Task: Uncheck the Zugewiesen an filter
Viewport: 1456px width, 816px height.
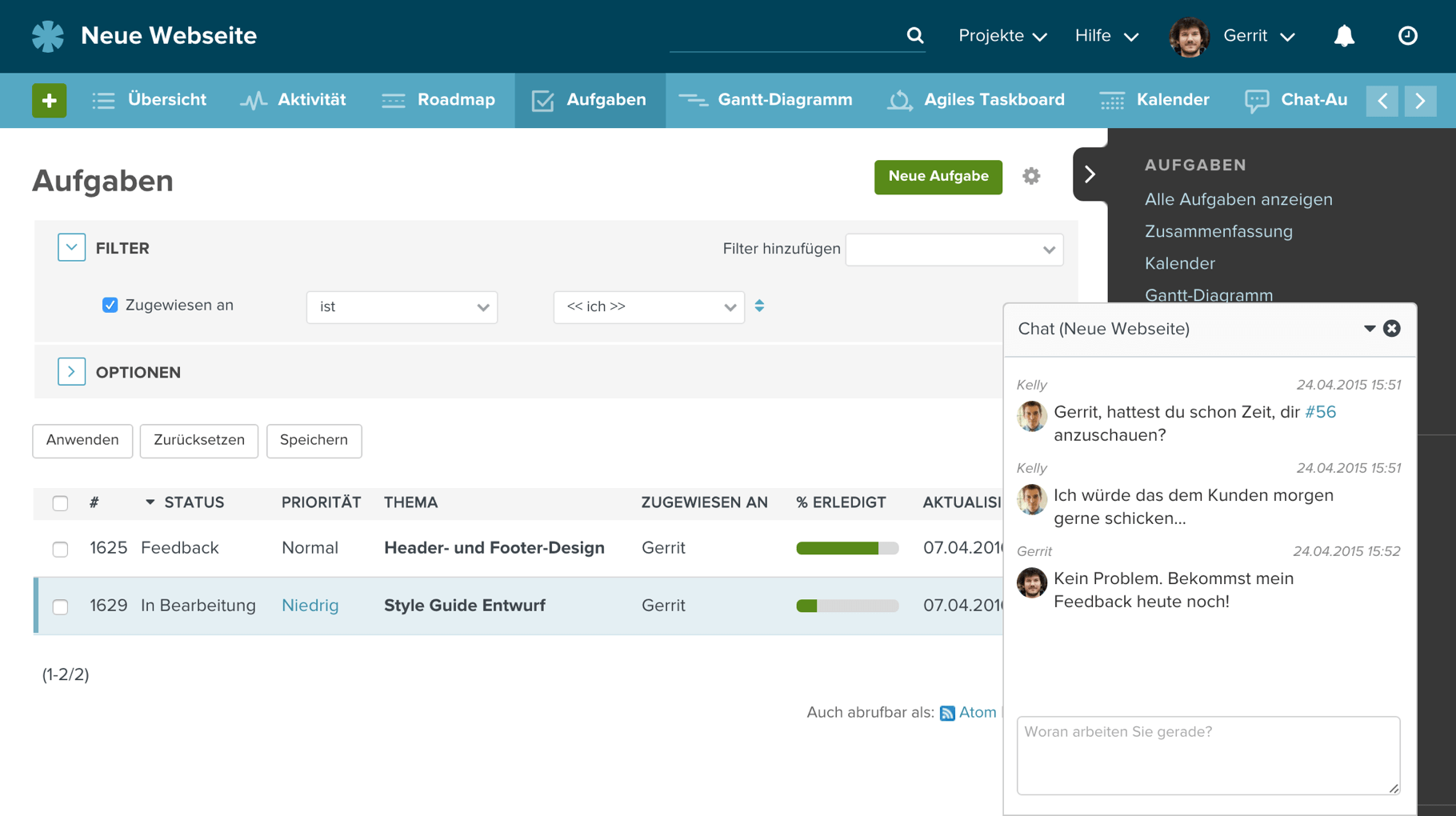Action: click(110, 305)
